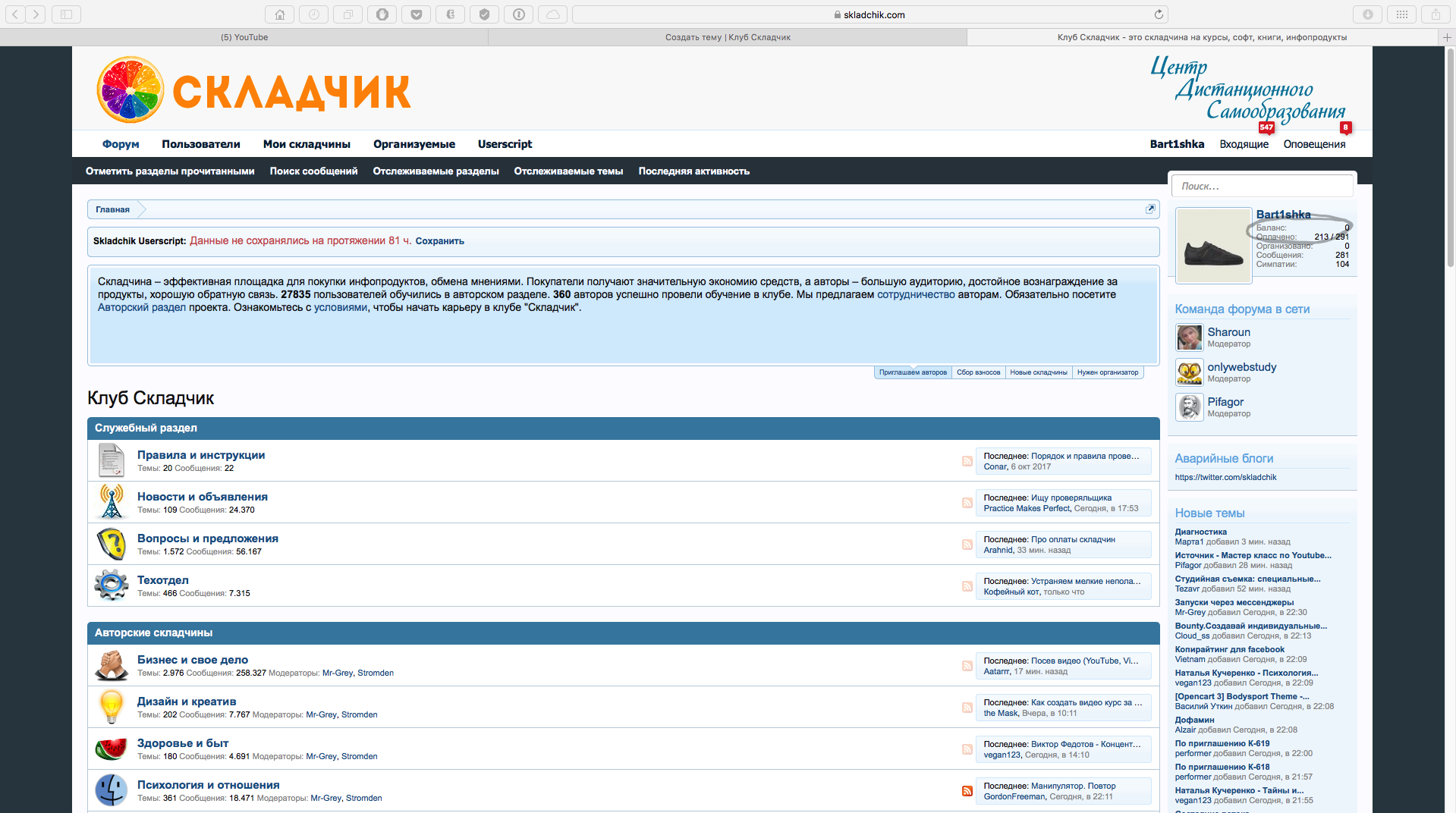This screenshot has width=1456, height=813.
Task: Open Мои складчины in the navigation
Action: (307, 144)
